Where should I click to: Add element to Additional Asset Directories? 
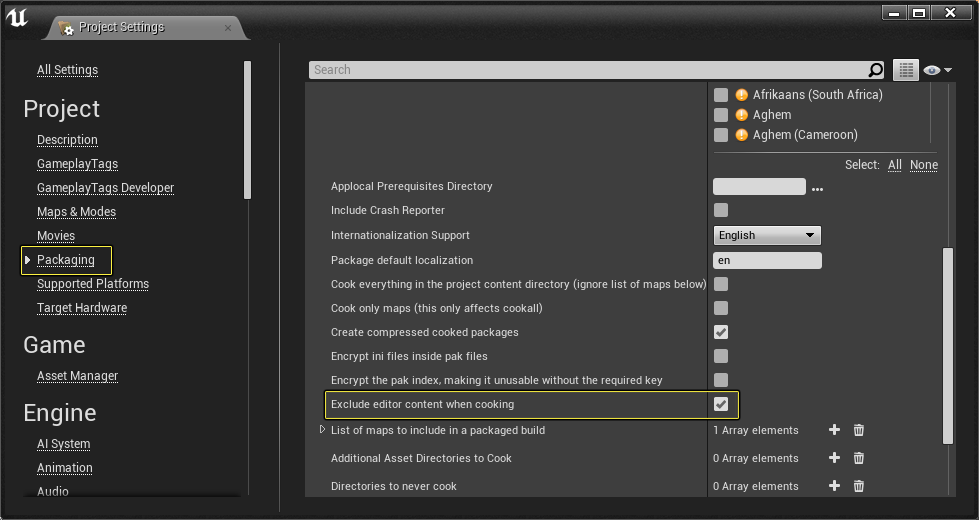[834, 458]
